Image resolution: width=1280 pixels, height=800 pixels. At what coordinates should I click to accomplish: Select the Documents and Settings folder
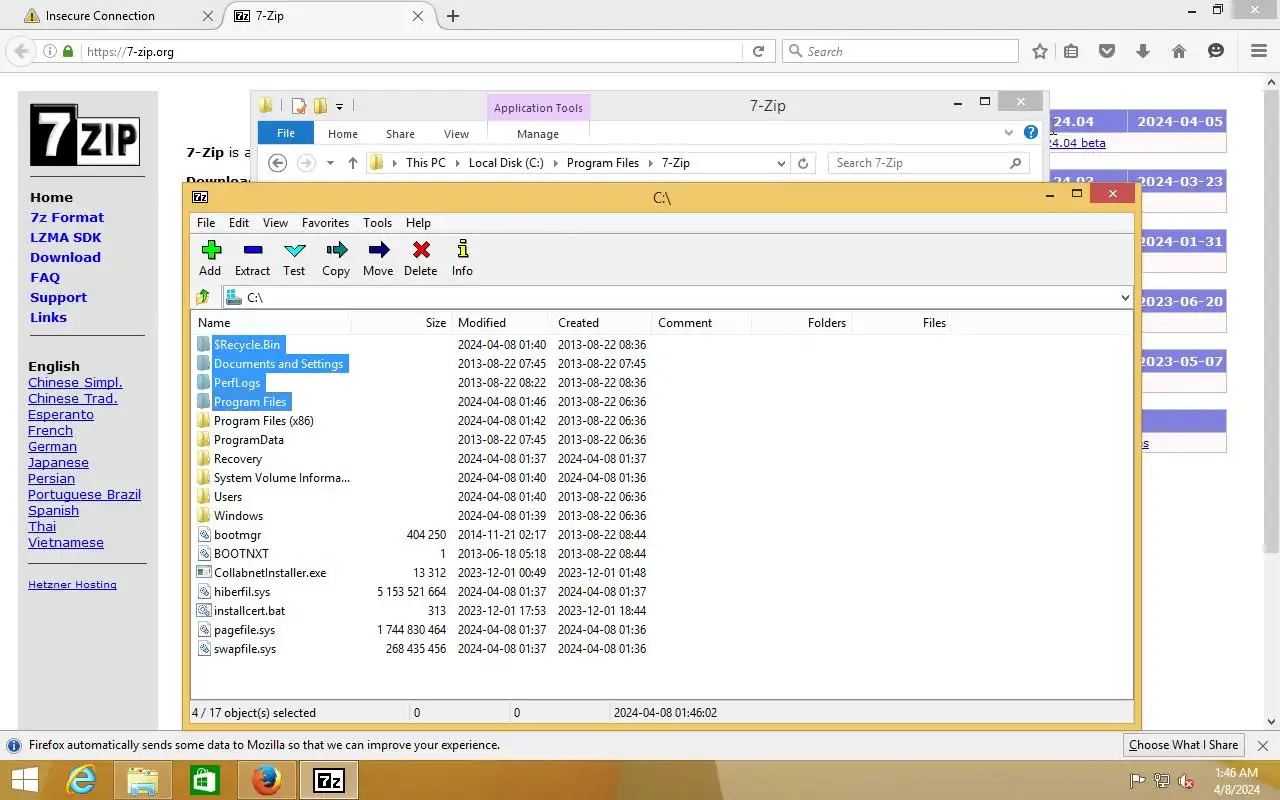[278, 364]
